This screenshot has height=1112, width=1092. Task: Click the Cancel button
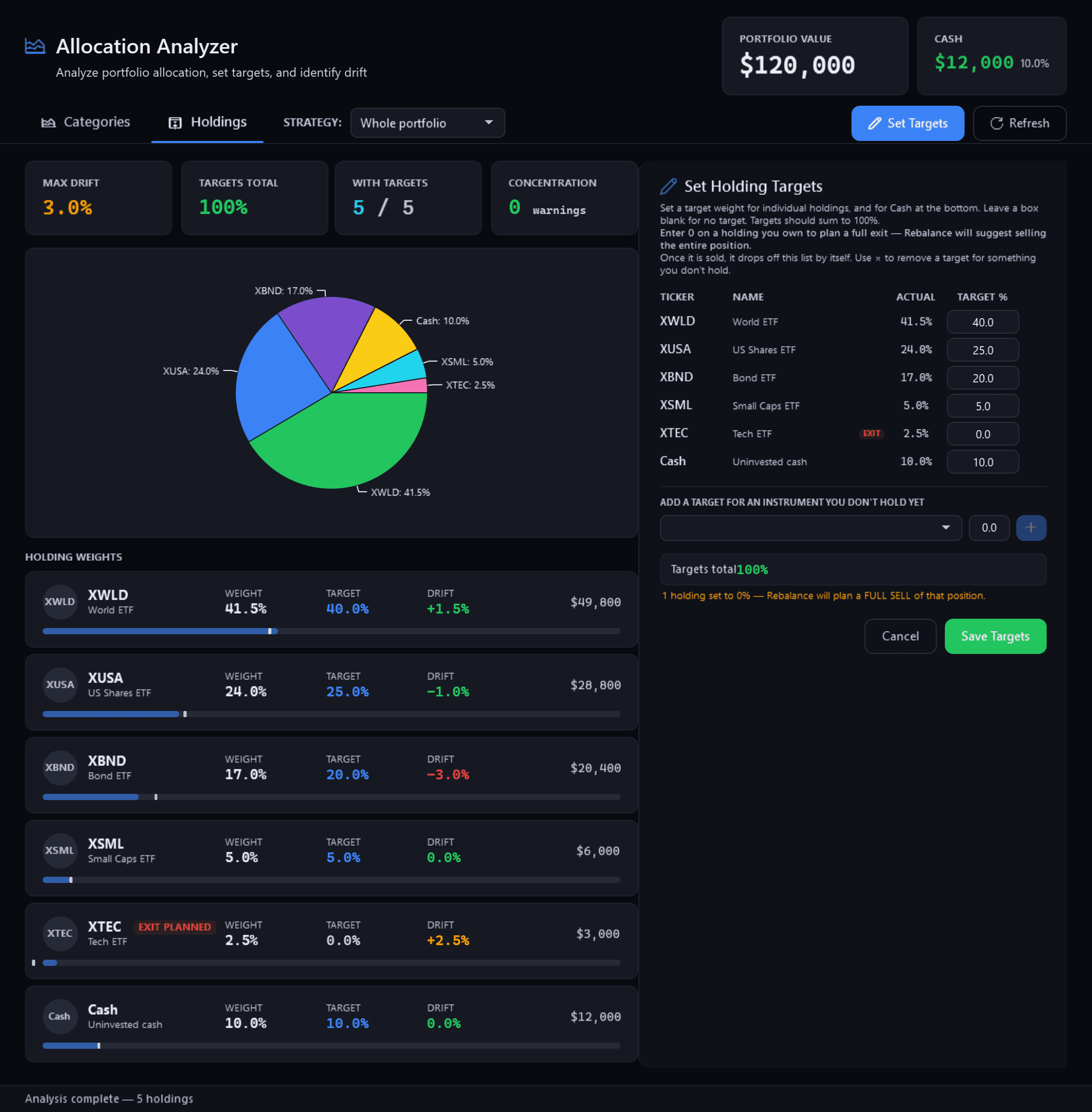point(900,636)
